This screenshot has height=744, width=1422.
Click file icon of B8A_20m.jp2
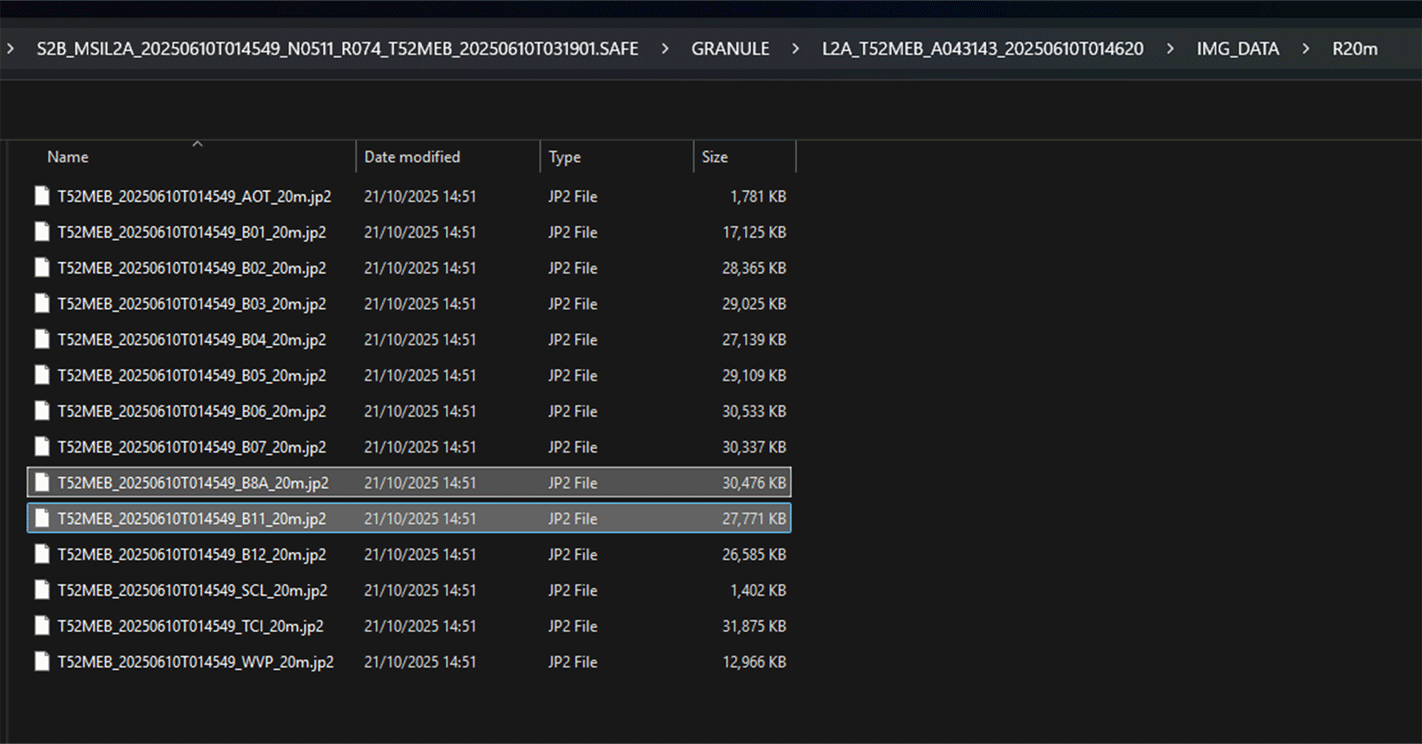pyautogui.click(x=42, y=483)
